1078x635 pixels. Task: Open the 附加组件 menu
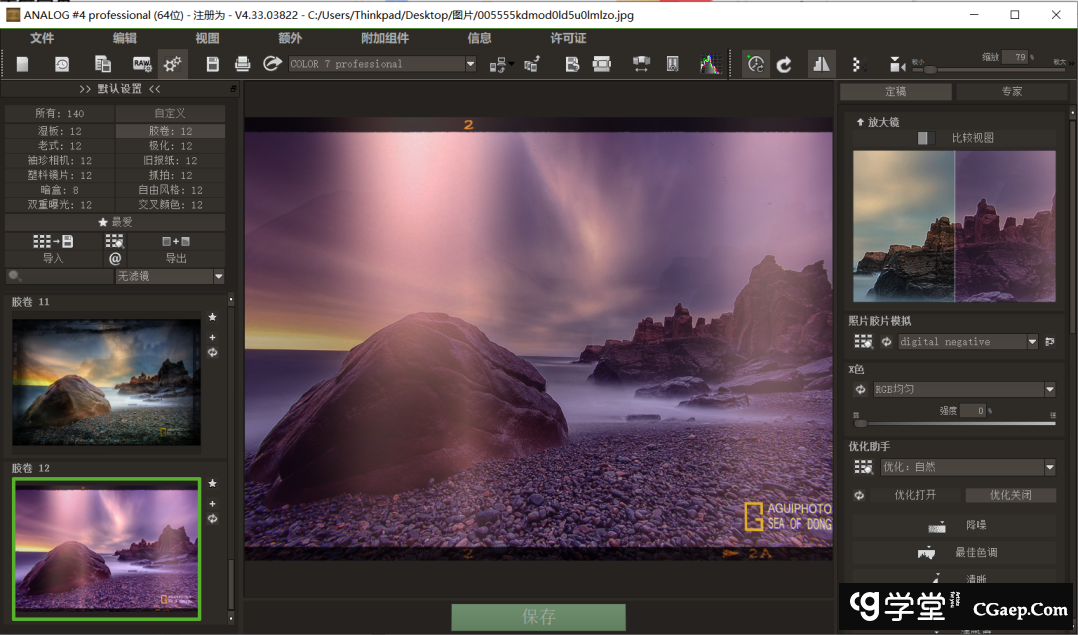coord(384,38)
